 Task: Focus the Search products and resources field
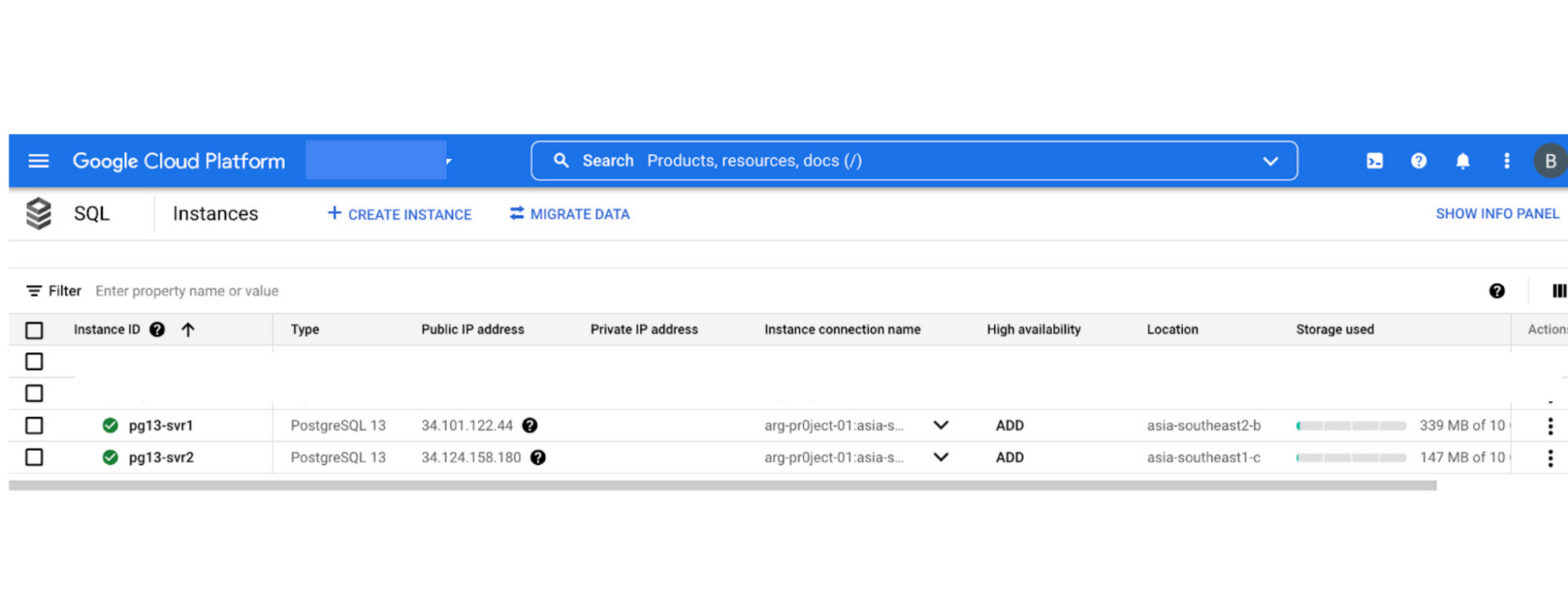tap(913, 161)
